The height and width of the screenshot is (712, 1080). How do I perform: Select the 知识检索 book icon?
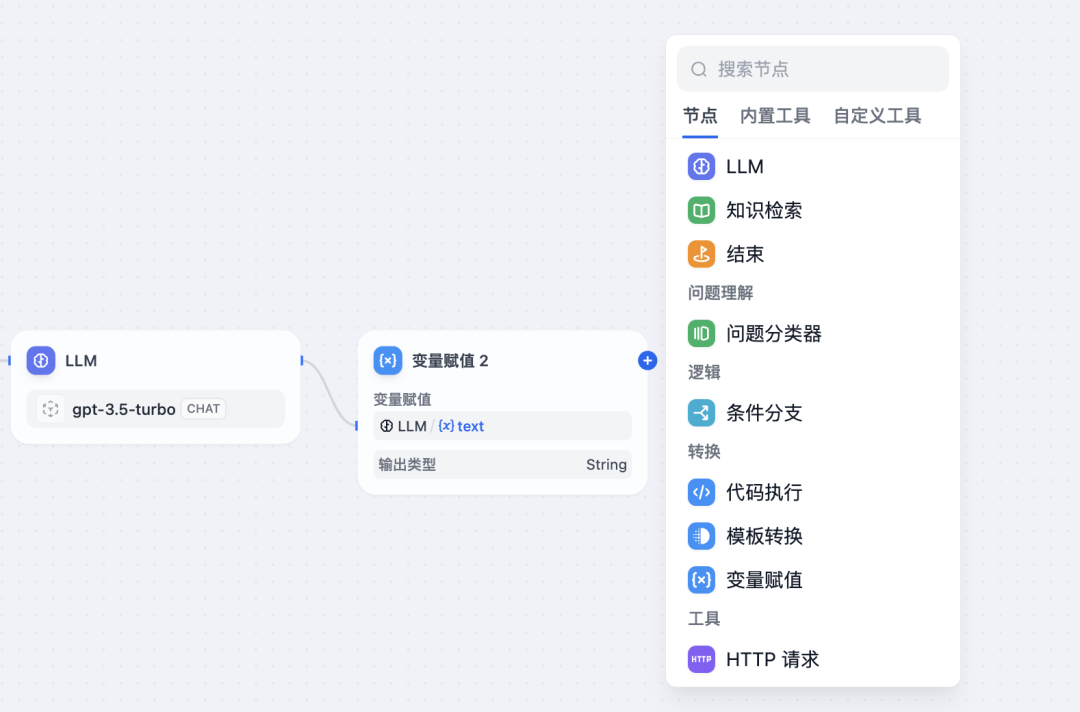(x=701, y=211)
